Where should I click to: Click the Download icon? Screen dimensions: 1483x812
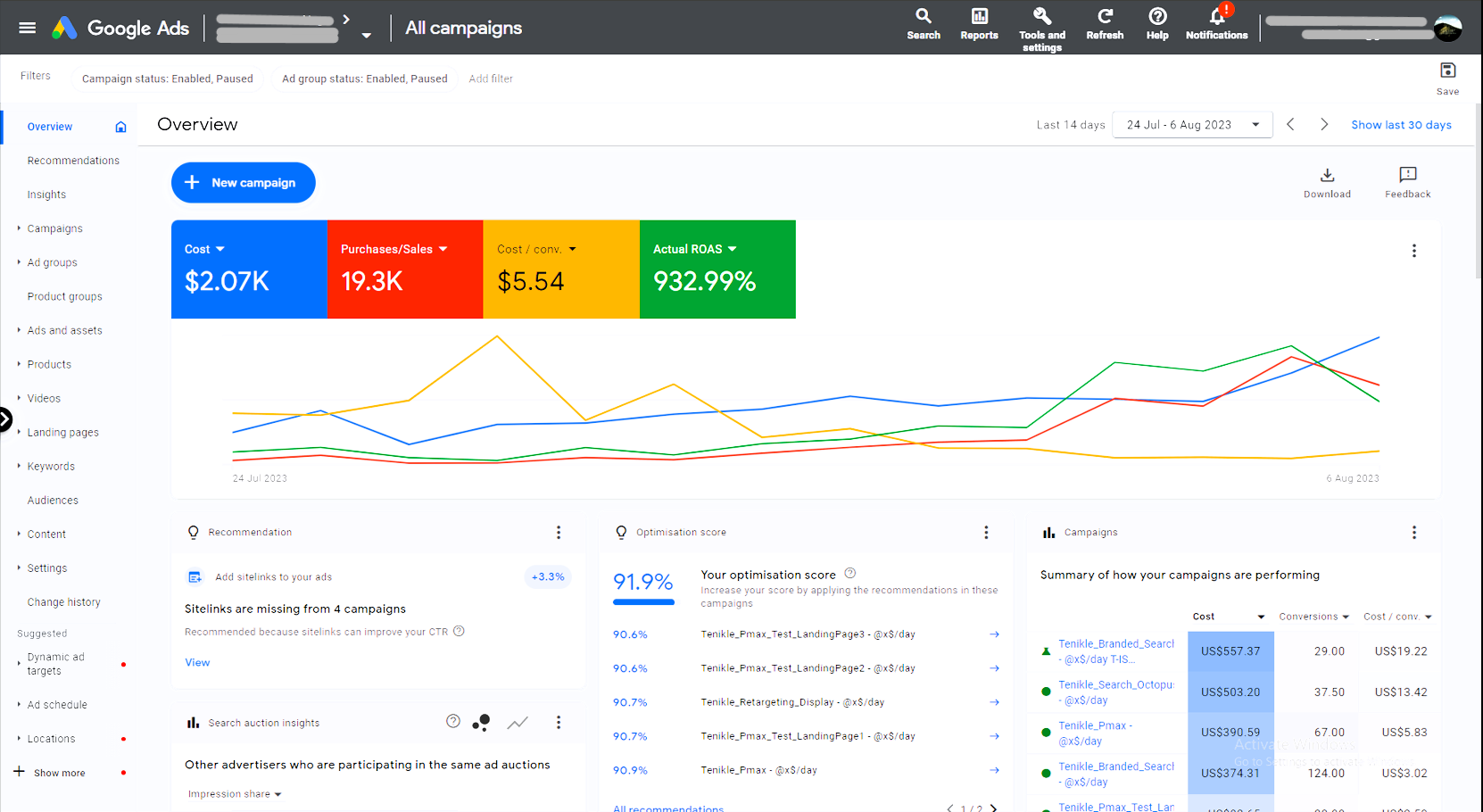click(x=1327, y=176)
